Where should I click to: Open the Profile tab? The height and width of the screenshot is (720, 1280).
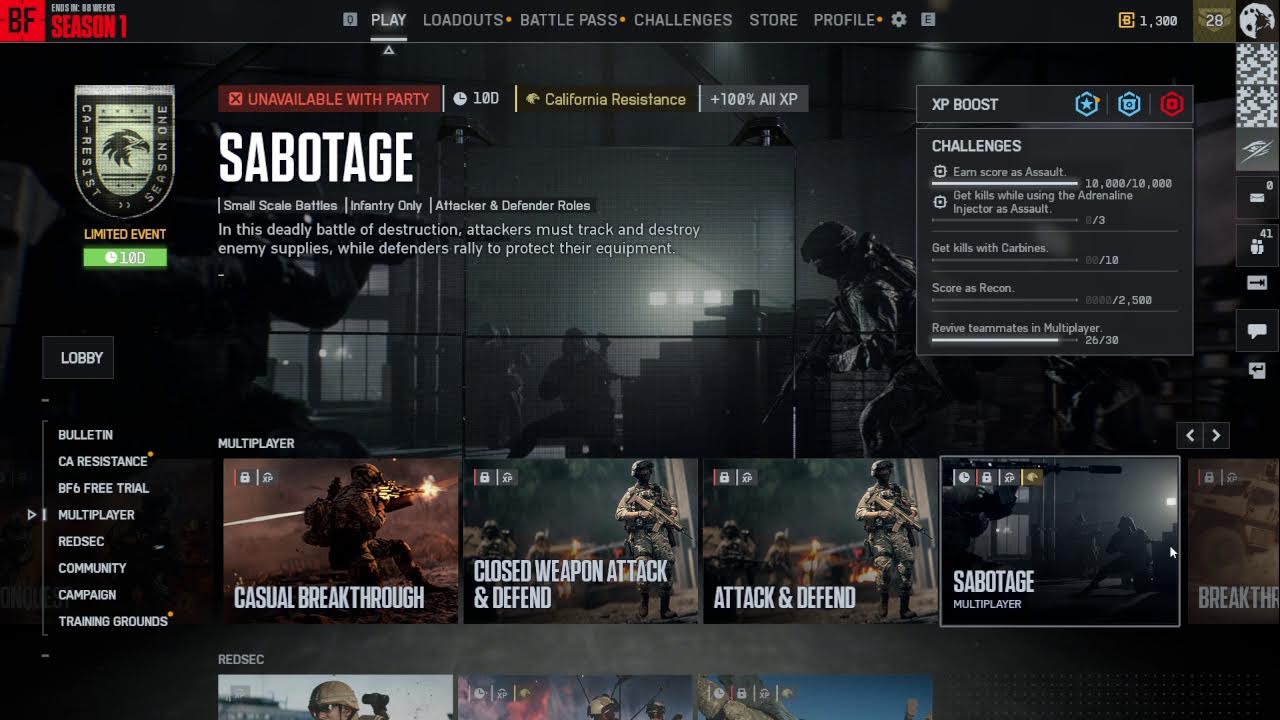click(845, 20)
